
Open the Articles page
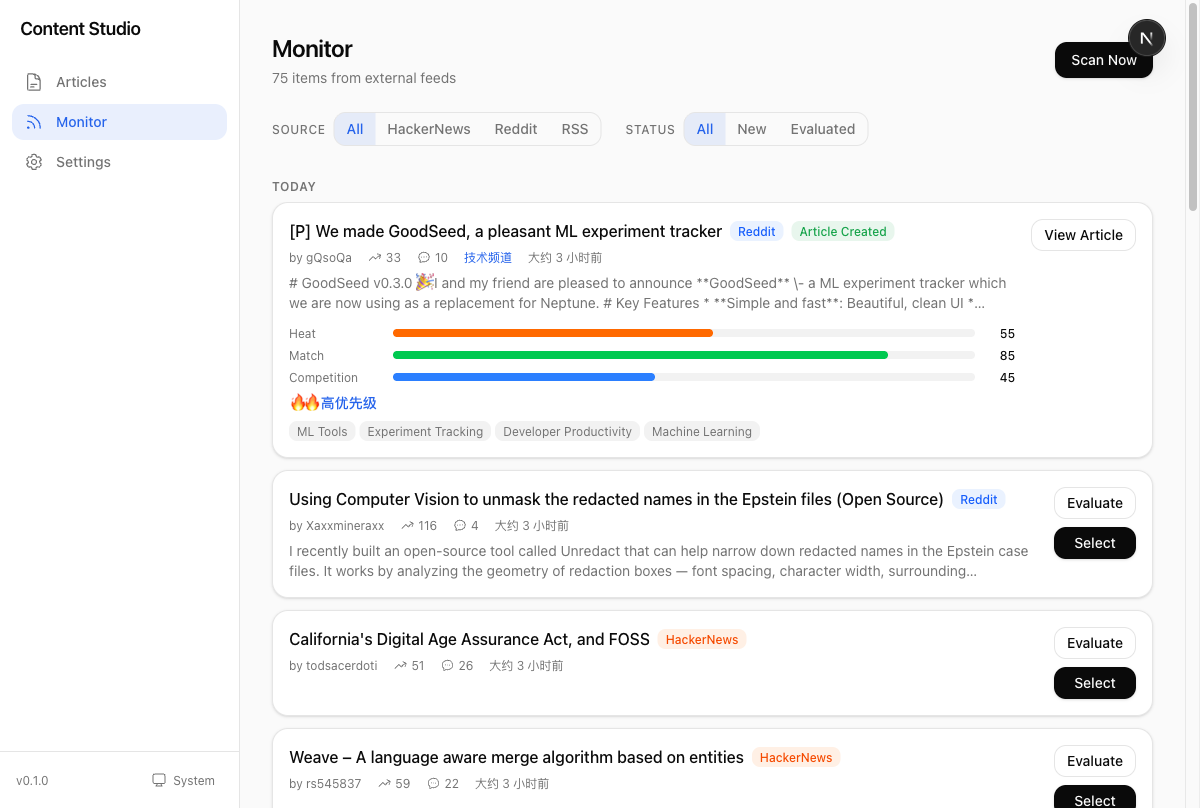[81, 82]
